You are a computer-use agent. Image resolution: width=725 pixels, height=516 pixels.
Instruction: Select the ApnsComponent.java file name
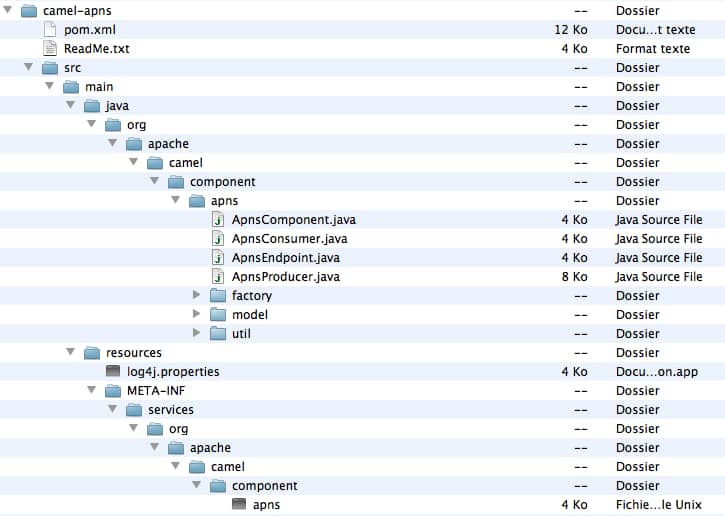click(x=294, y=220)
